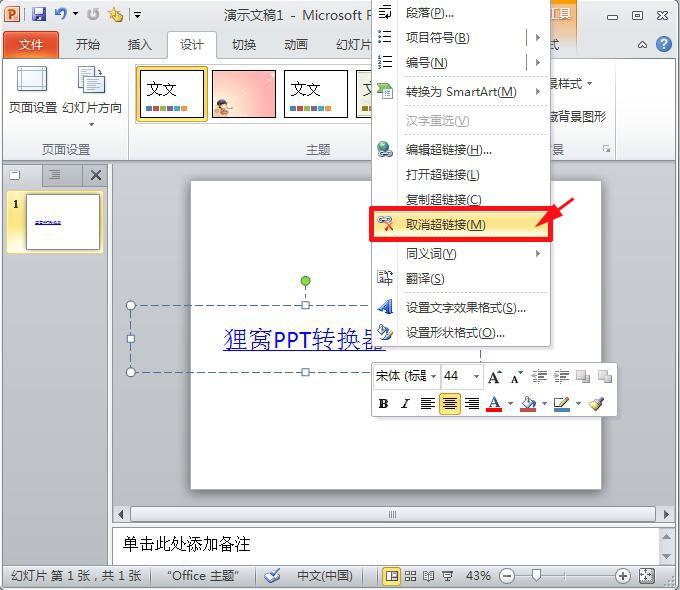Start slide show icon in status bar

447,576
